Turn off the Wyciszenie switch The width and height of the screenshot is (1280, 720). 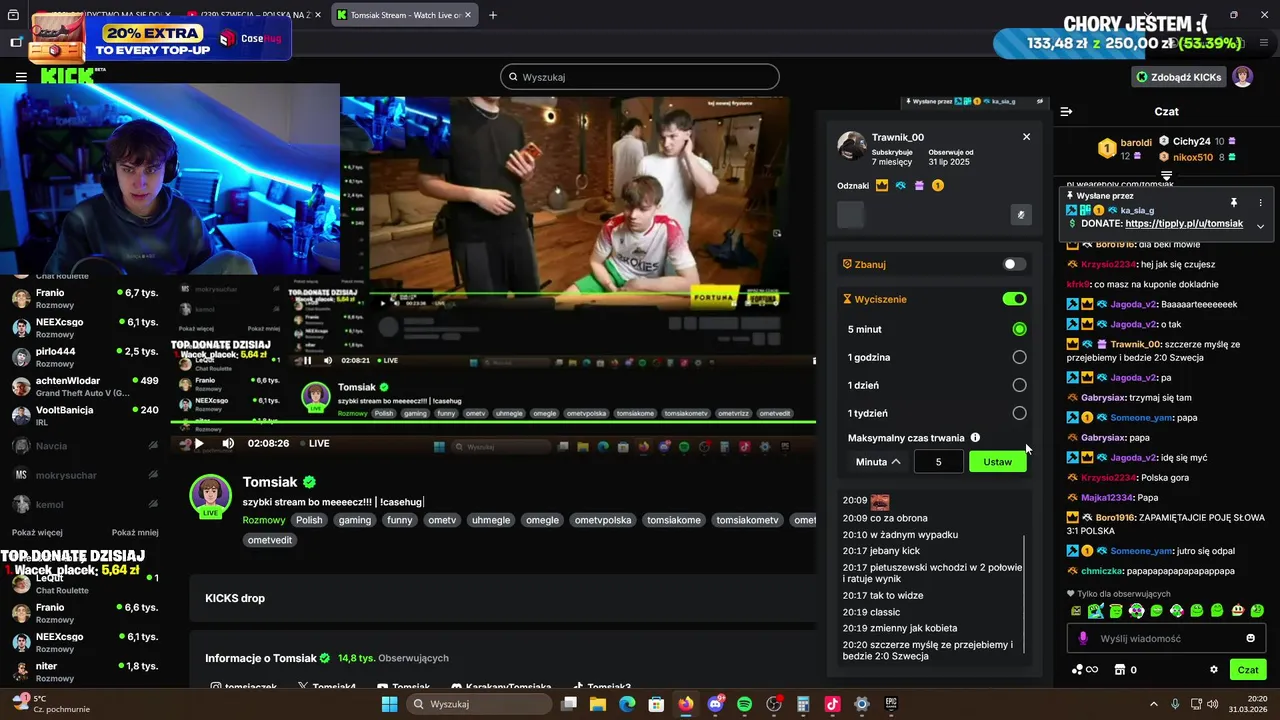[1014, 299]
